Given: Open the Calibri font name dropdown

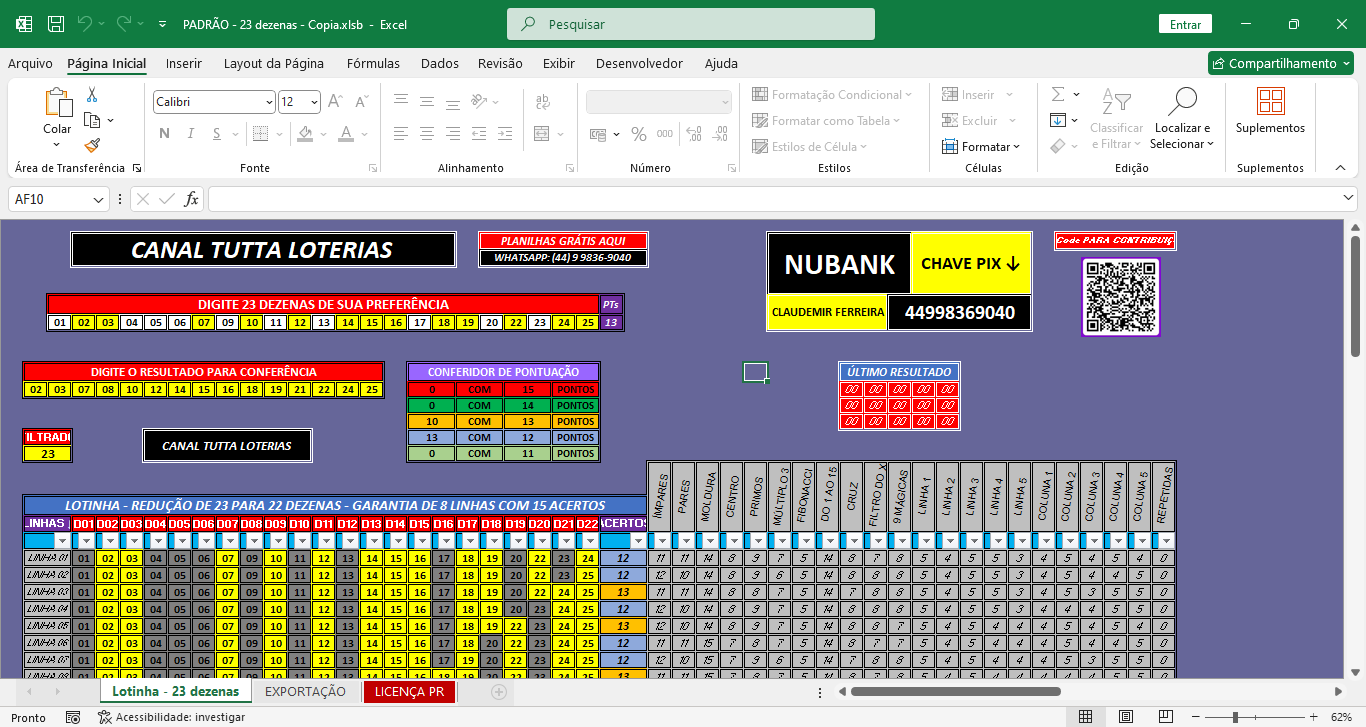Looking at the screenshot, I should click(269, 102).
